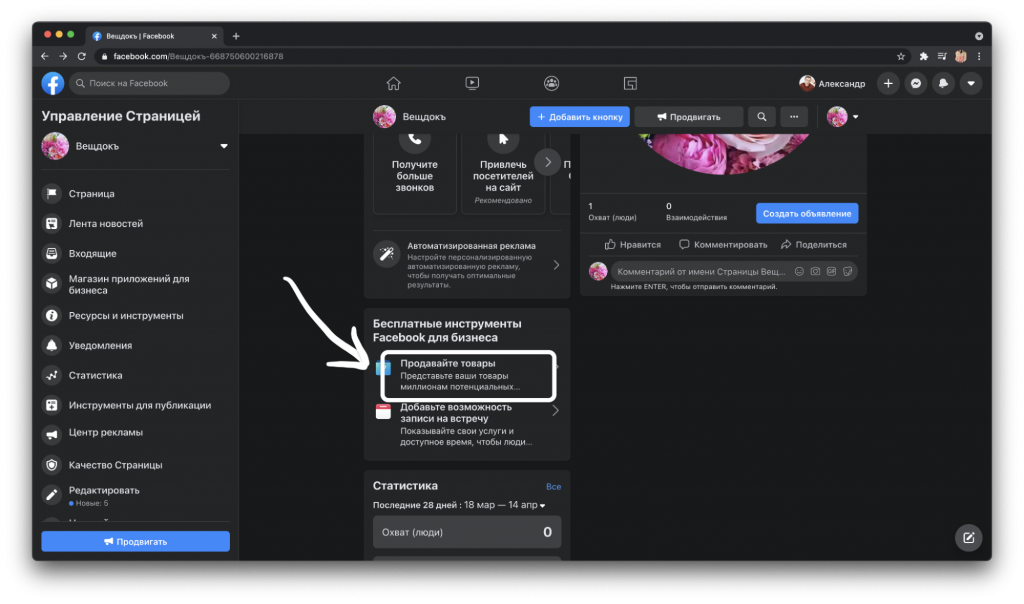Open Продавайте товары tool
Viewport: 1024px width, 604px height.
(x=468, y=375)
